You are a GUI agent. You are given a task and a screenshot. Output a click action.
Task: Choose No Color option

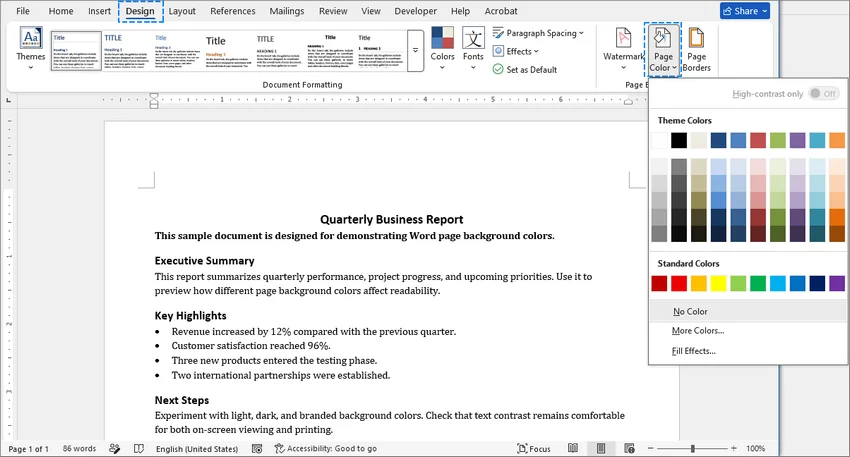click(748, 311)
